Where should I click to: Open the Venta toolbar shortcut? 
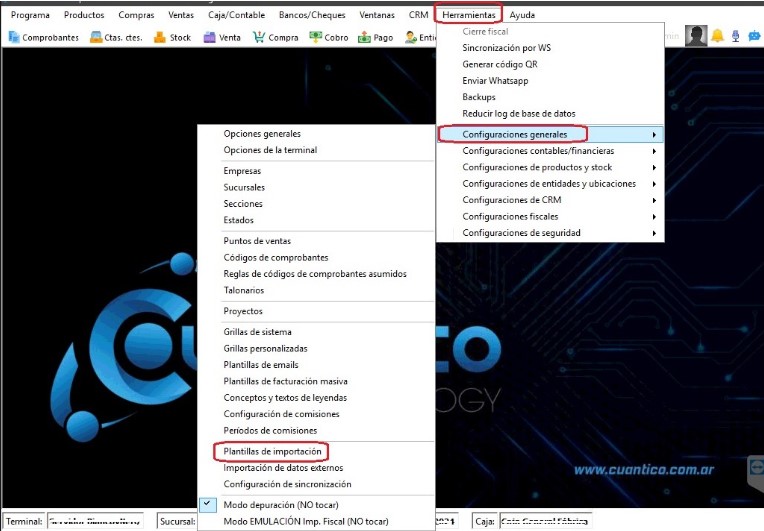coord(222,37)
